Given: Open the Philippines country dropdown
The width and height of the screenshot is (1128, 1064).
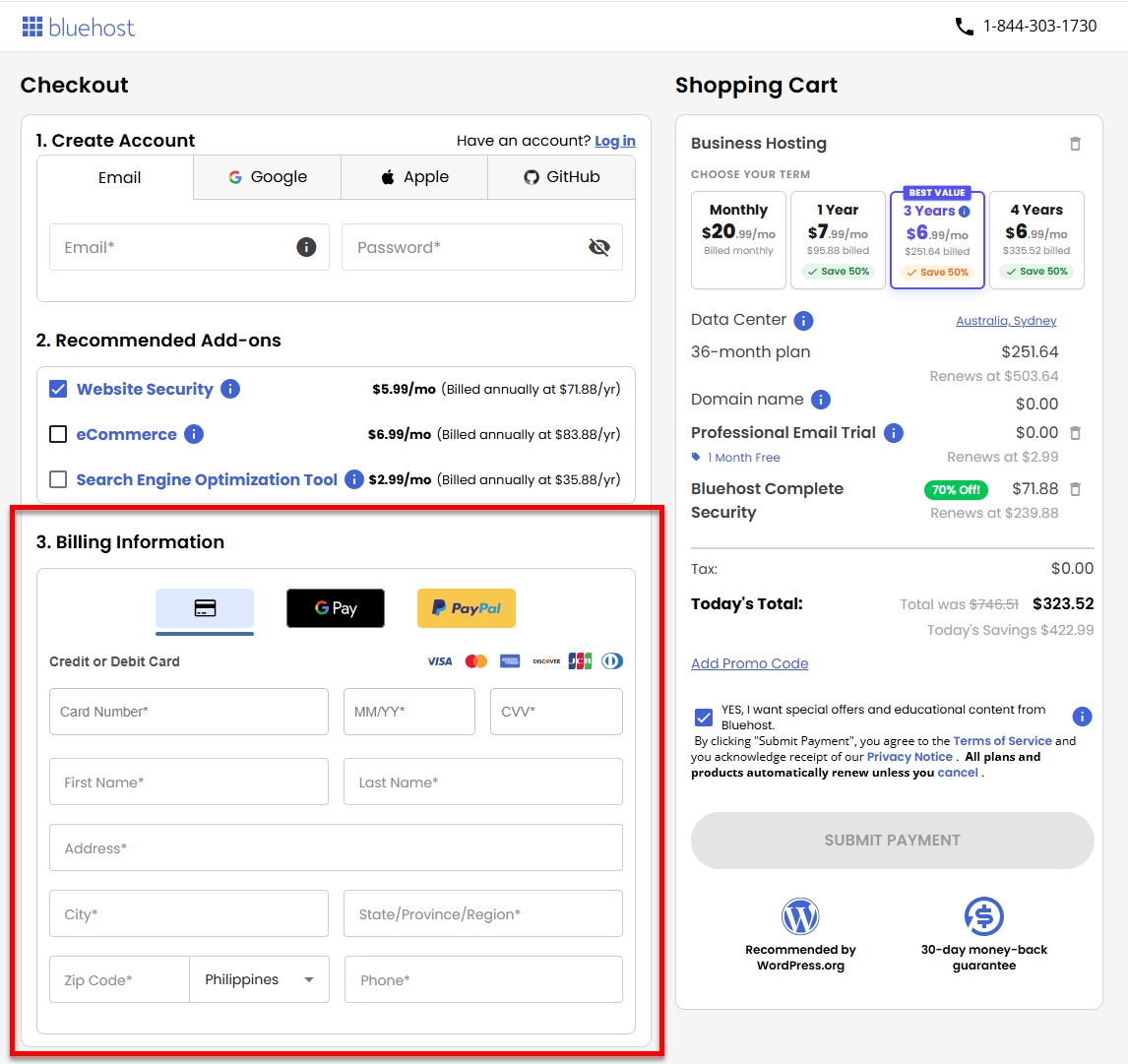Looking at the screenshot, I should (x=259, y=979).
